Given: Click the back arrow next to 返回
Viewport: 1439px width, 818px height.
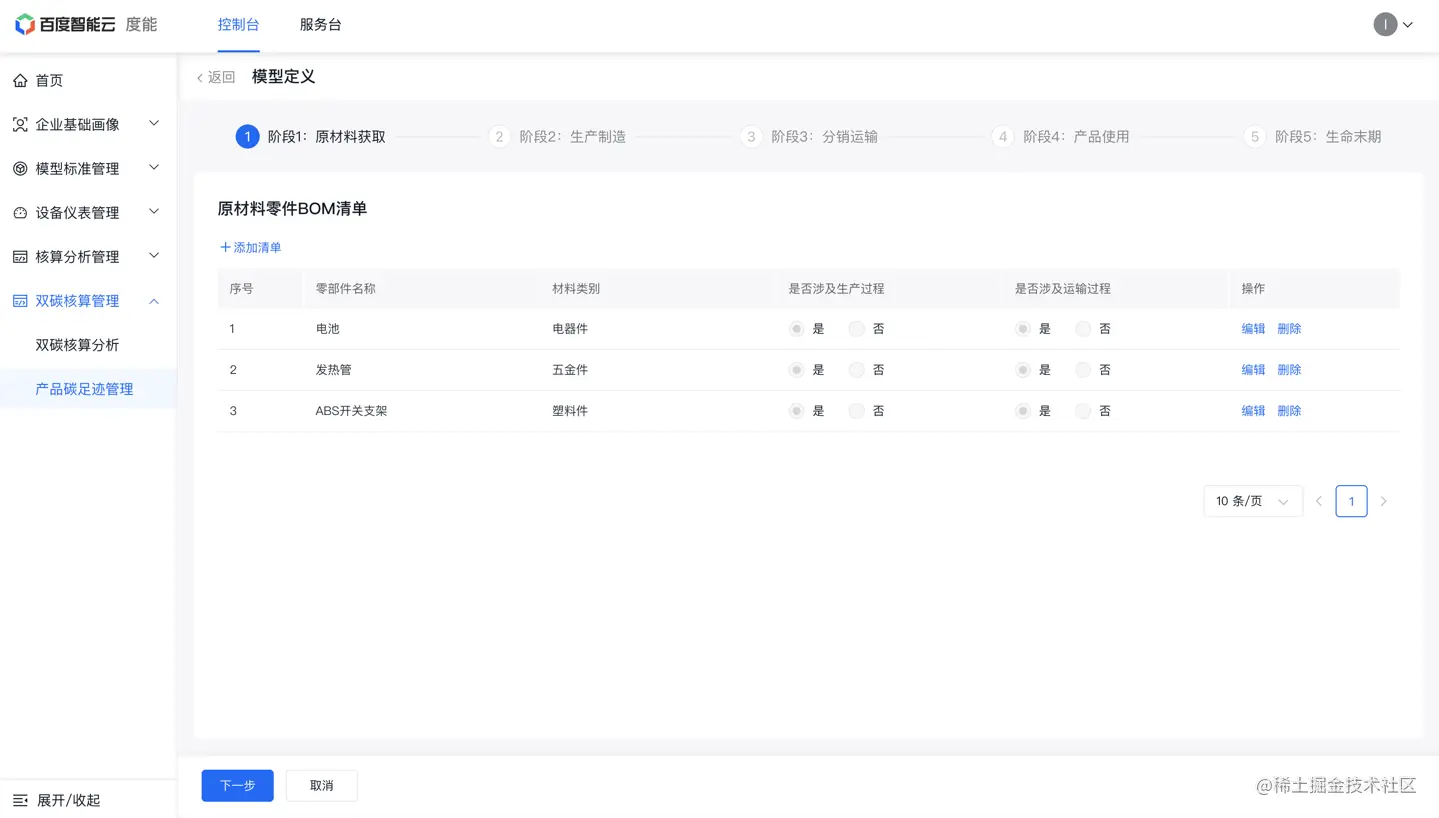Looking at the screenshot, I should click(200, 78).
